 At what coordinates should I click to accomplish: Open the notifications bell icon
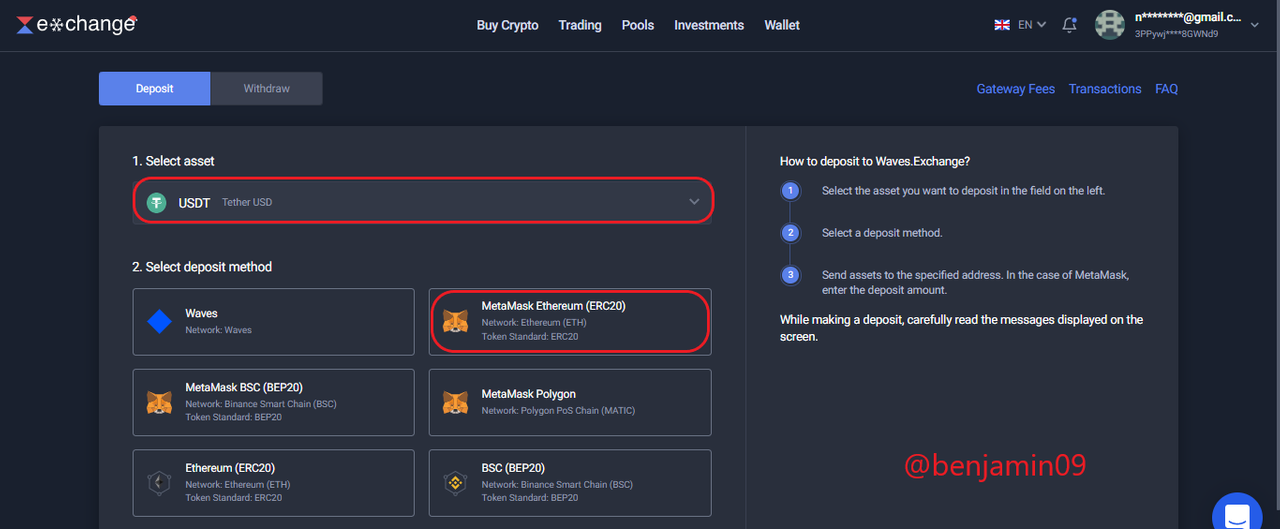point(1069,25)
